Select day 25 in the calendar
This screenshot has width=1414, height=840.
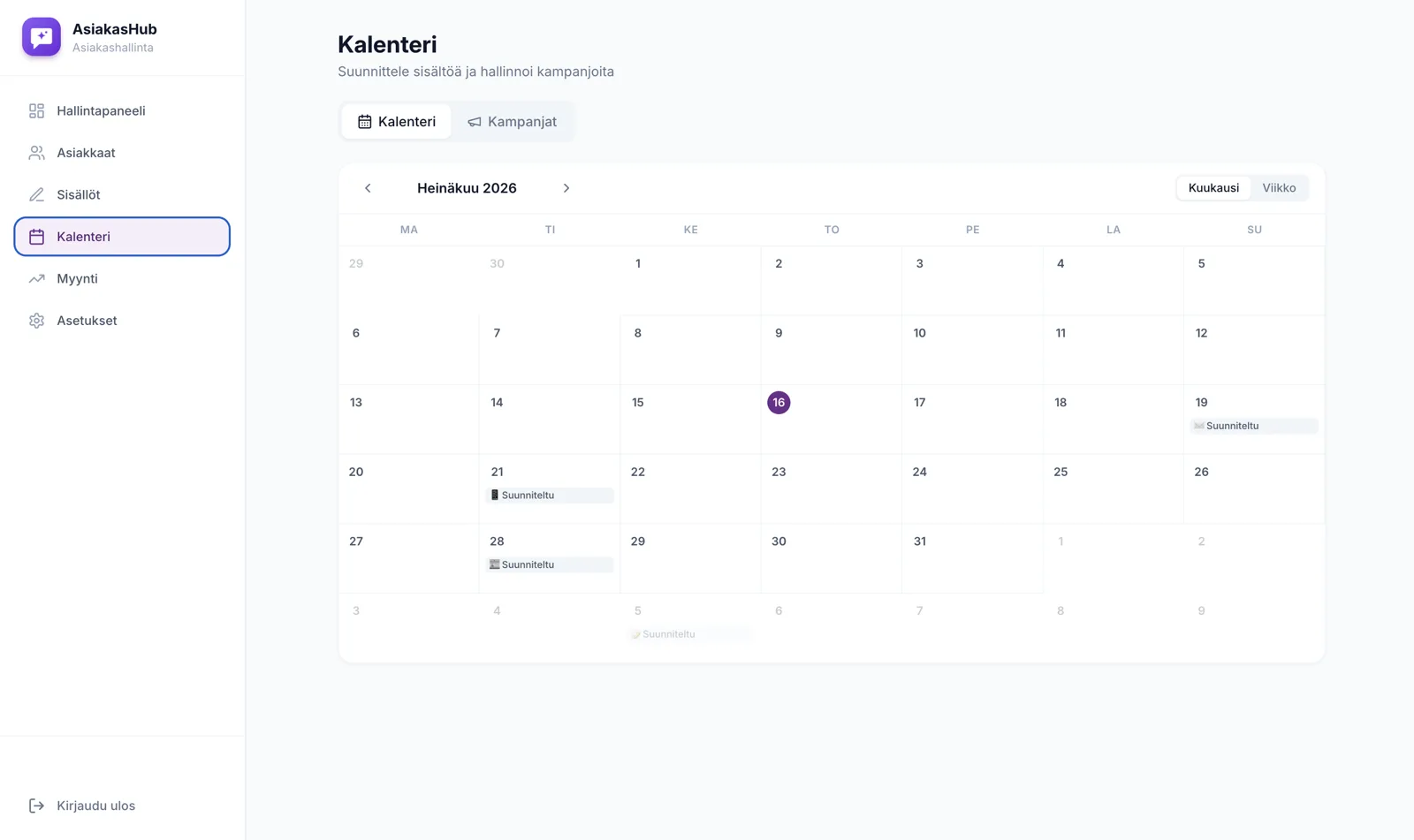(1060, 473)
